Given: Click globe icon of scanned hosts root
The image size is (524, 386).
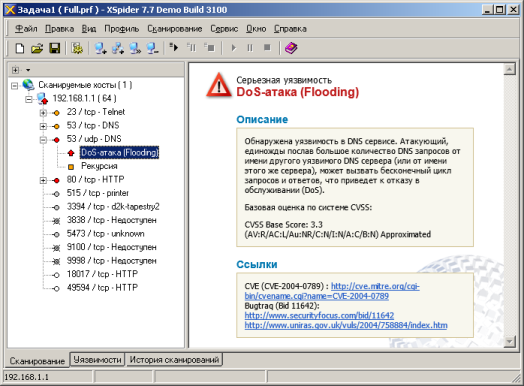Looking at the screenshot, I should pyautogui.click(x=28, y=85).
